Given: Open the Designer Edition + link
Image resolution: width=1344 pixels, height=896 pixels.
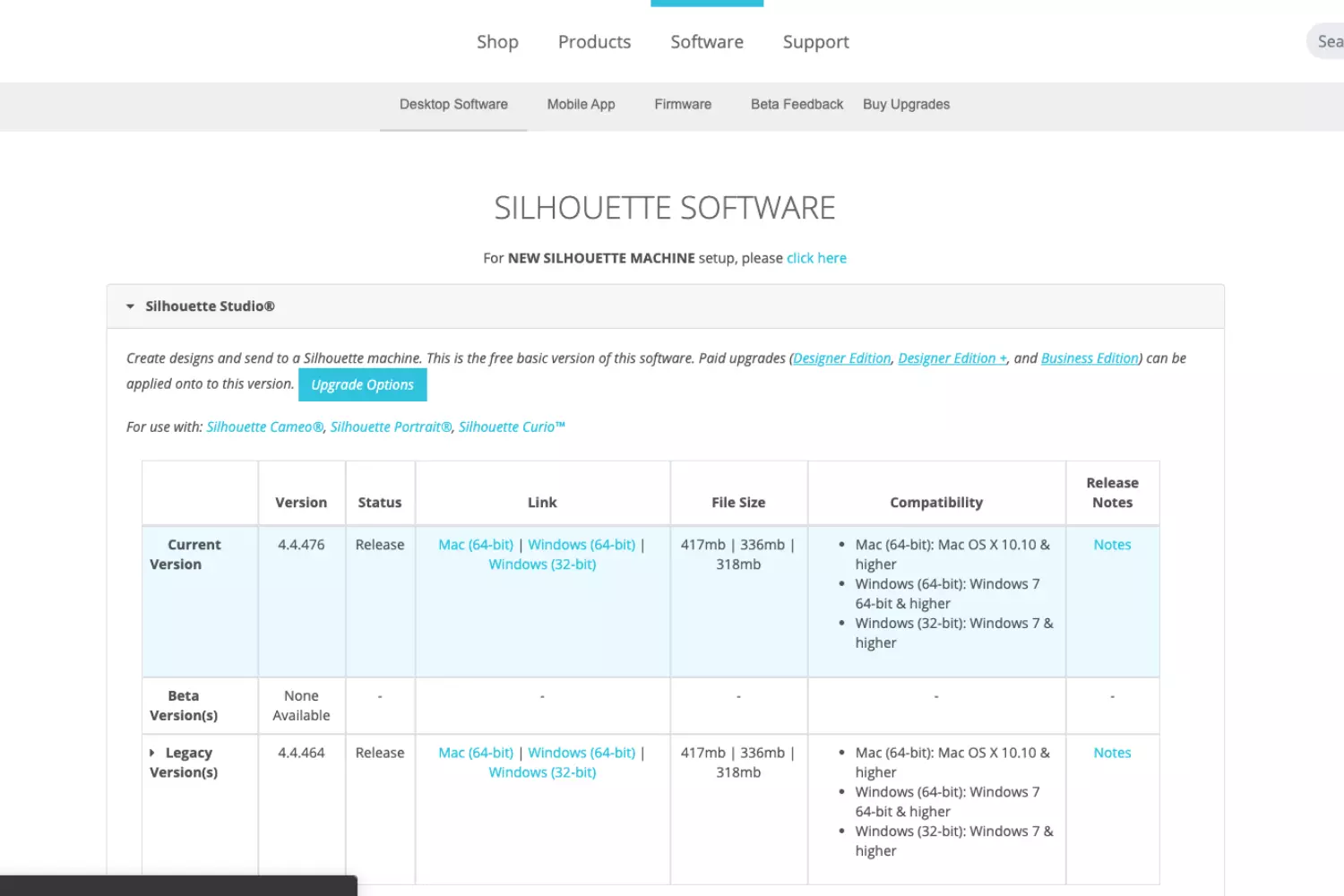Looking at the screenshot, I should point(952,358).
